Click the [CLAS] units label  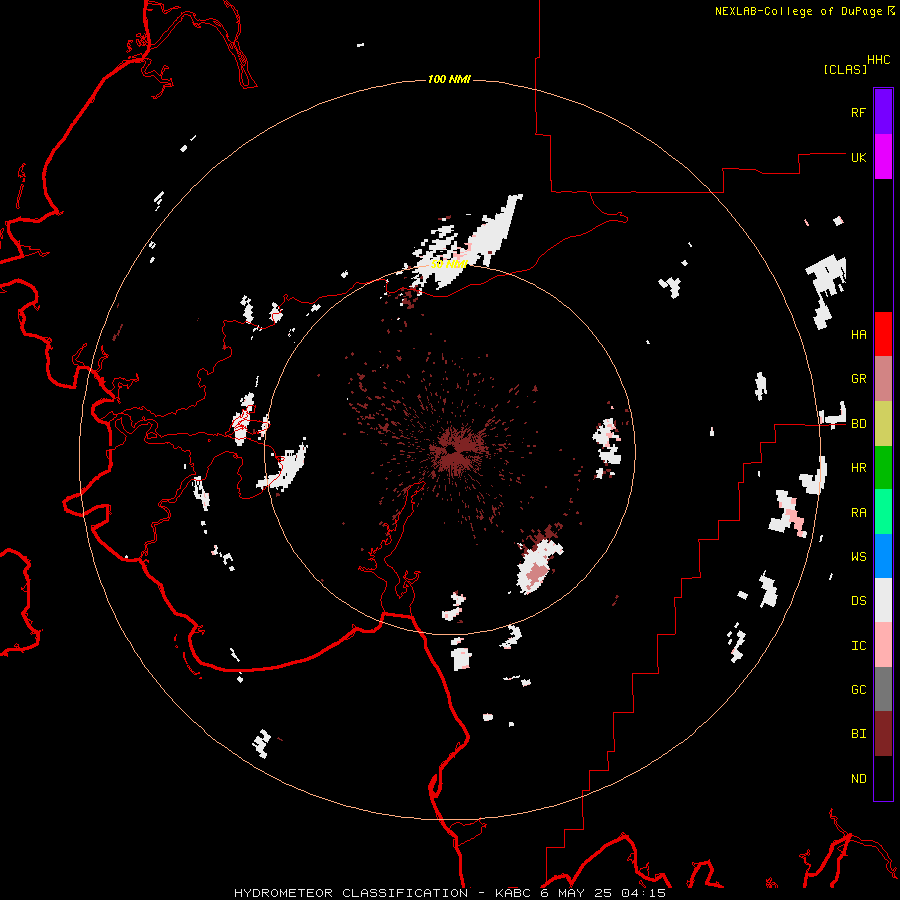coord(845,69)
